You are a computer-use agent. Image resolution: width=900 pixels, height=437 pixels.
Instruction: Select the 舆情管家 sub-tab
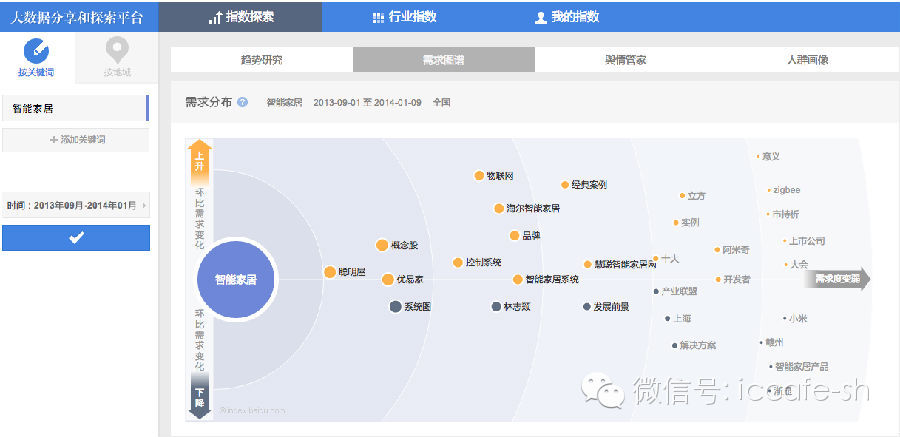tap(625, 60)
